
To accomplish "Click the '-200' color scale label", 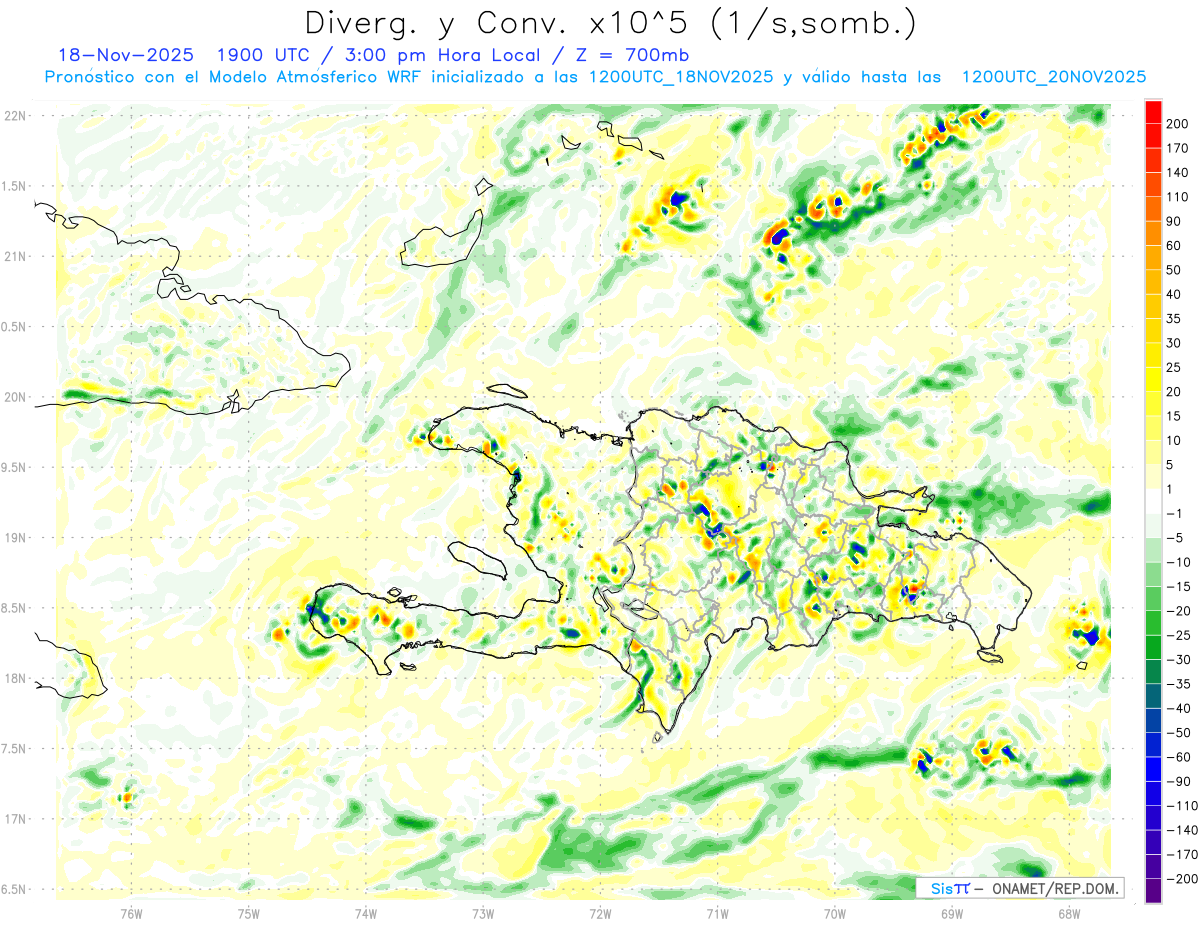I will tap(1181, 878).
